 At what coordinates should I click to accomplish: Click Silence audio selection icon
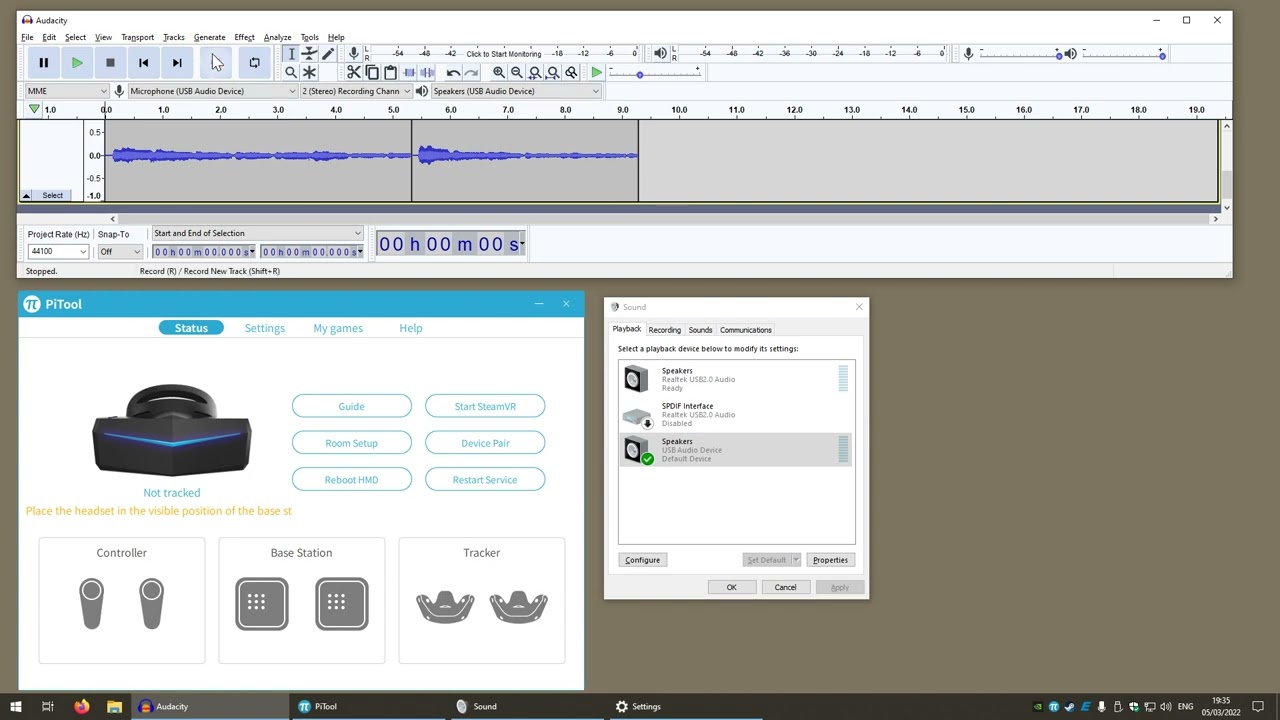pos(427,72)
